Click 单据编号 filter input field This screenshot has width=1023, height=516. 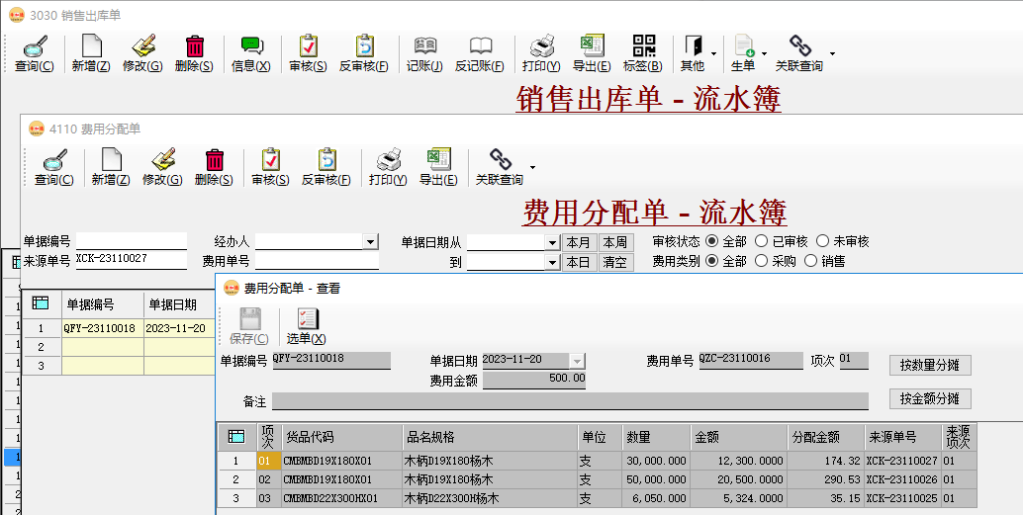(x=131, y=241)
